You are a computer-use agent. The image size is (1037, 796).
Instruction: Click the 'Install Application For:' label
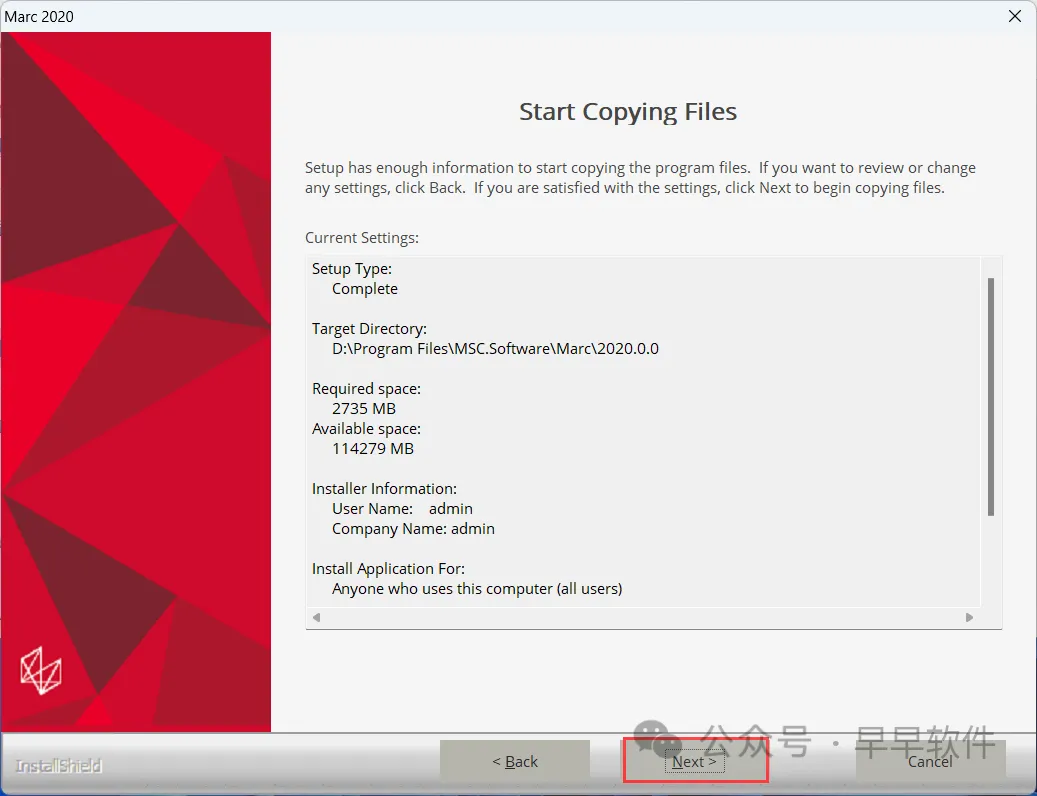(388, 569)
